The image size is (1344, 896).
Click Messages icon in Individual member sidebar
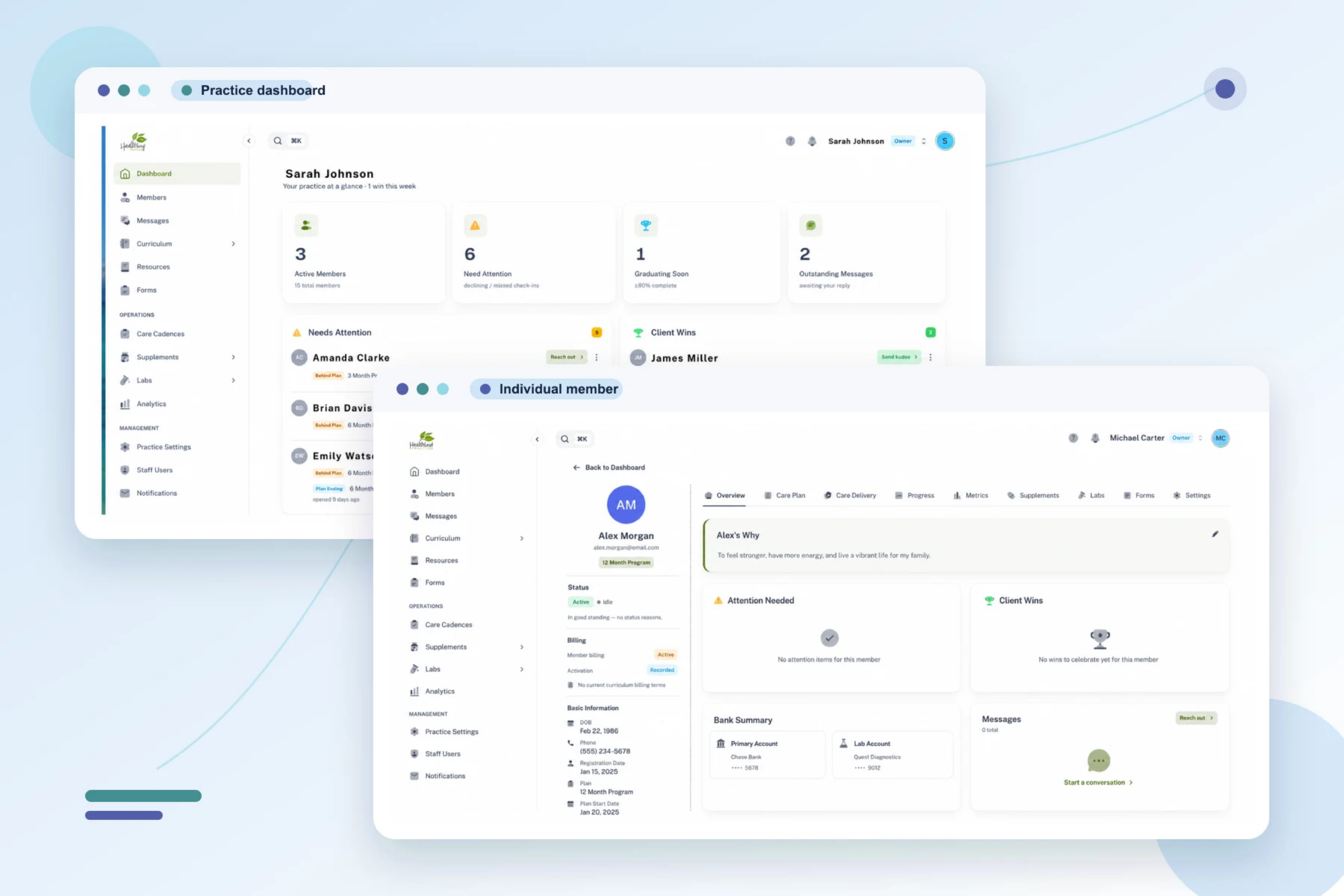(414, 516)
